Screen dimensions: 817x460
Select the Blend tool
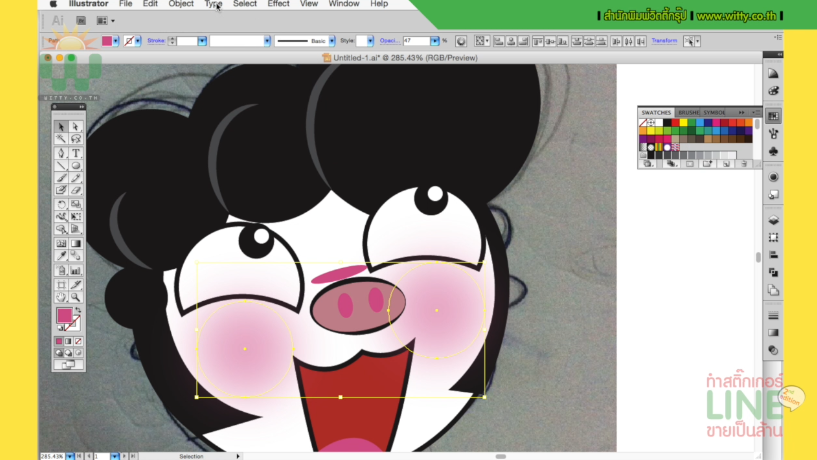coord(76,256)
